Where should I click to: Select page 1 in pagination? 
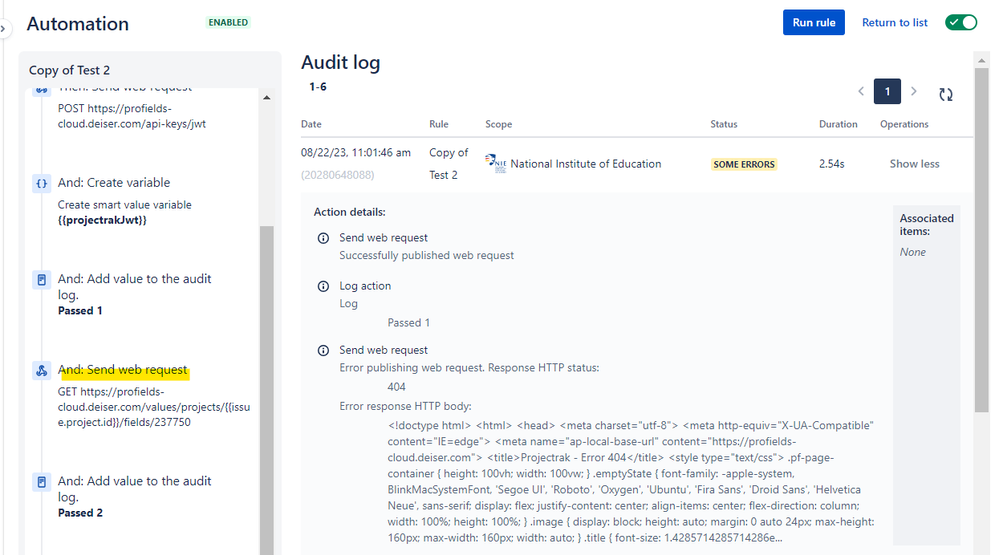[x=887, y=92]
